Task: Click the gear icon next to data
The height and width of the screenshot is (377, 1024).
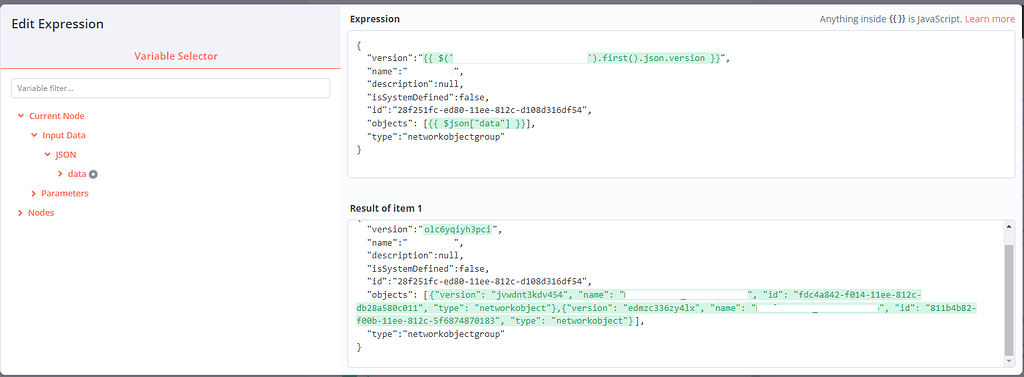Action: tap(93, 174)
